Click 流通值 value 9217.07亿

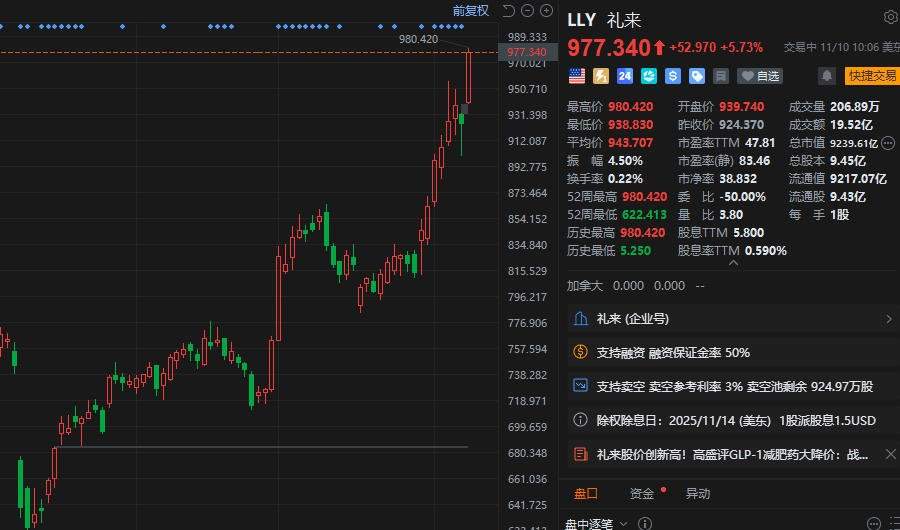[858, 179]
